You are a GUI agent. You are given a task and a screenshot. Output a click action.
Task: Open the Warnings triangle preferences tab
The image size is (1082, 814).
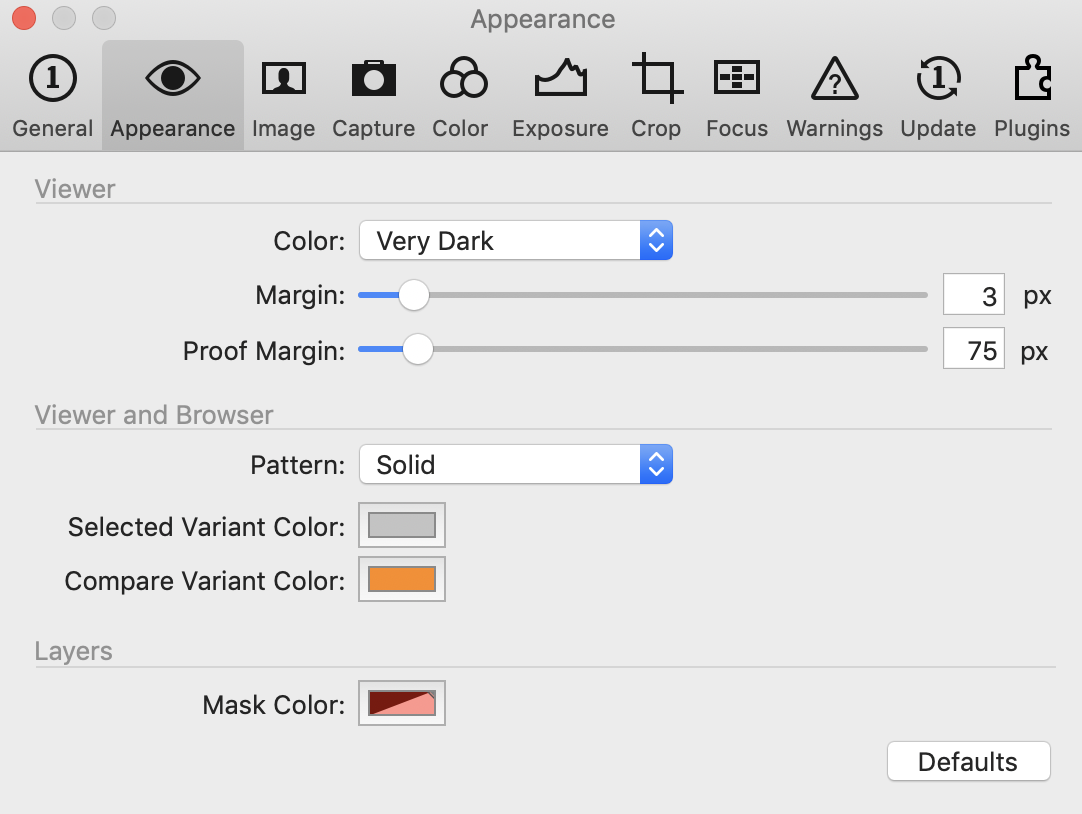click(834, 97)
